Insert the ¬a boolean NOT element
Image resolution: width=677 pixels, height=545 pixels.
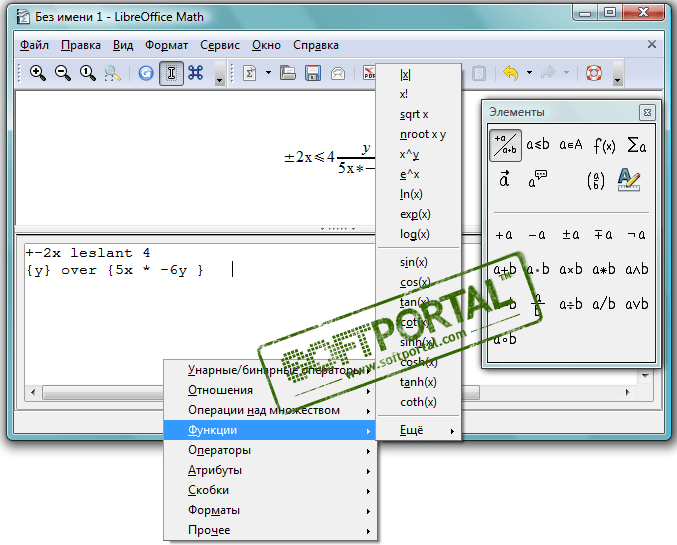click(636, 235)
